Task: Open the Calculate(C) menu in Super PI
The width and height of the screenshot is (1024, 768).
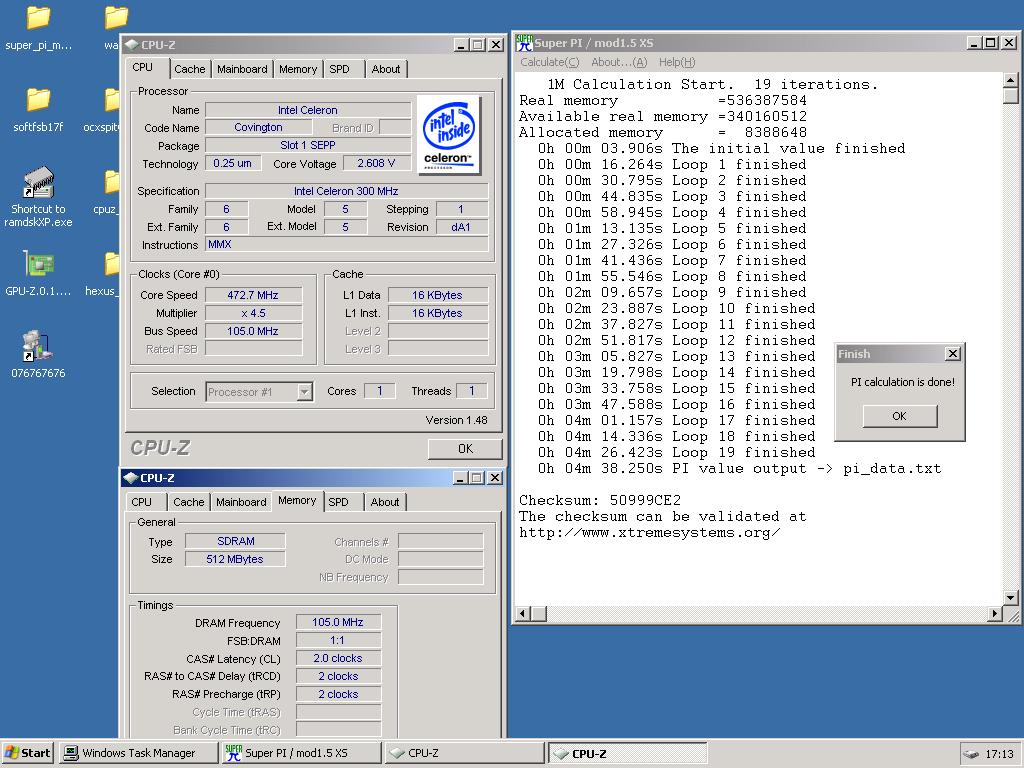Action: [x=550, y=62]
